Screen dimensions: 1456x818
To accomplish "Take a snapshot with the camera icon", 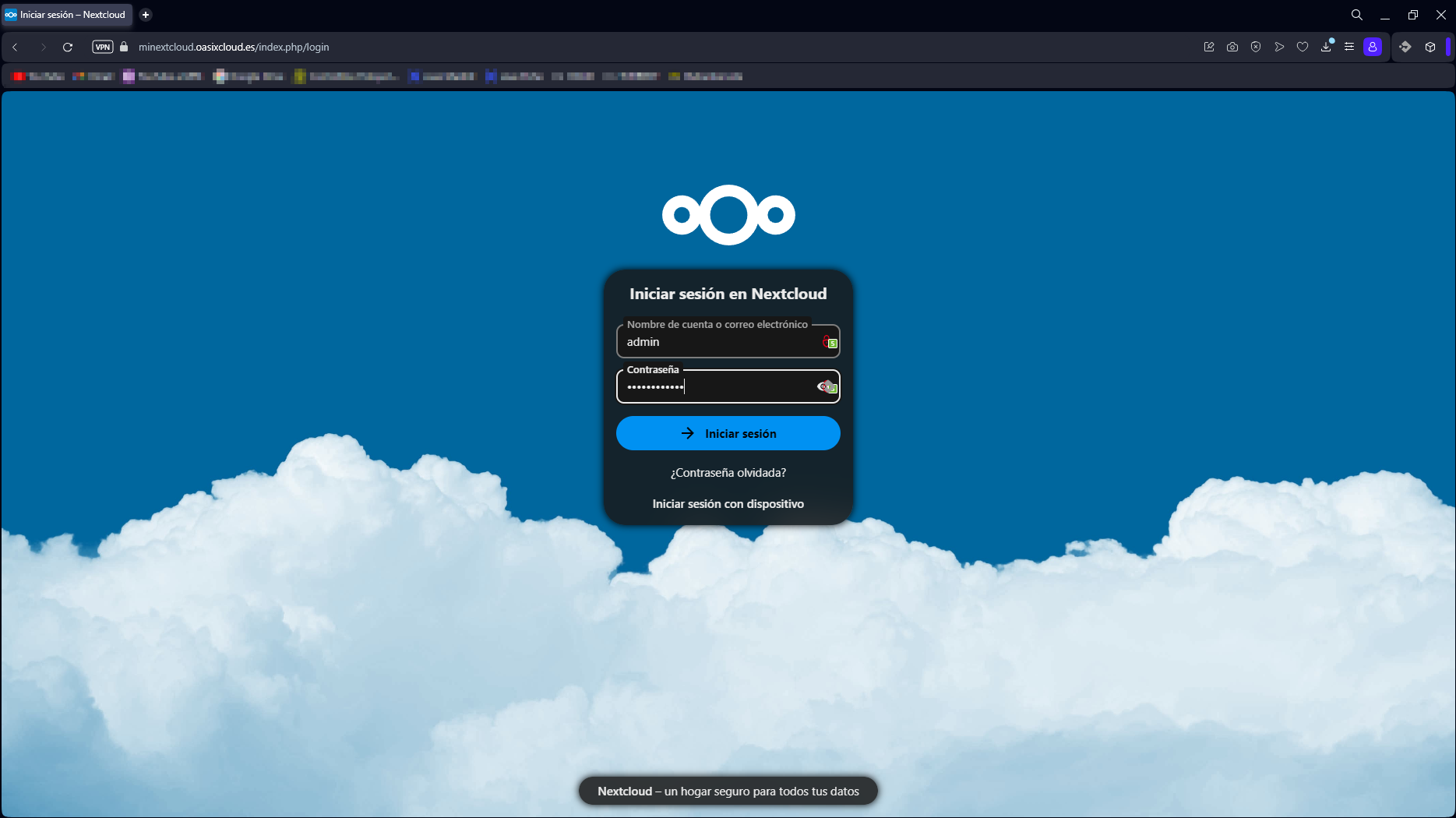I will coord(1232,47).
